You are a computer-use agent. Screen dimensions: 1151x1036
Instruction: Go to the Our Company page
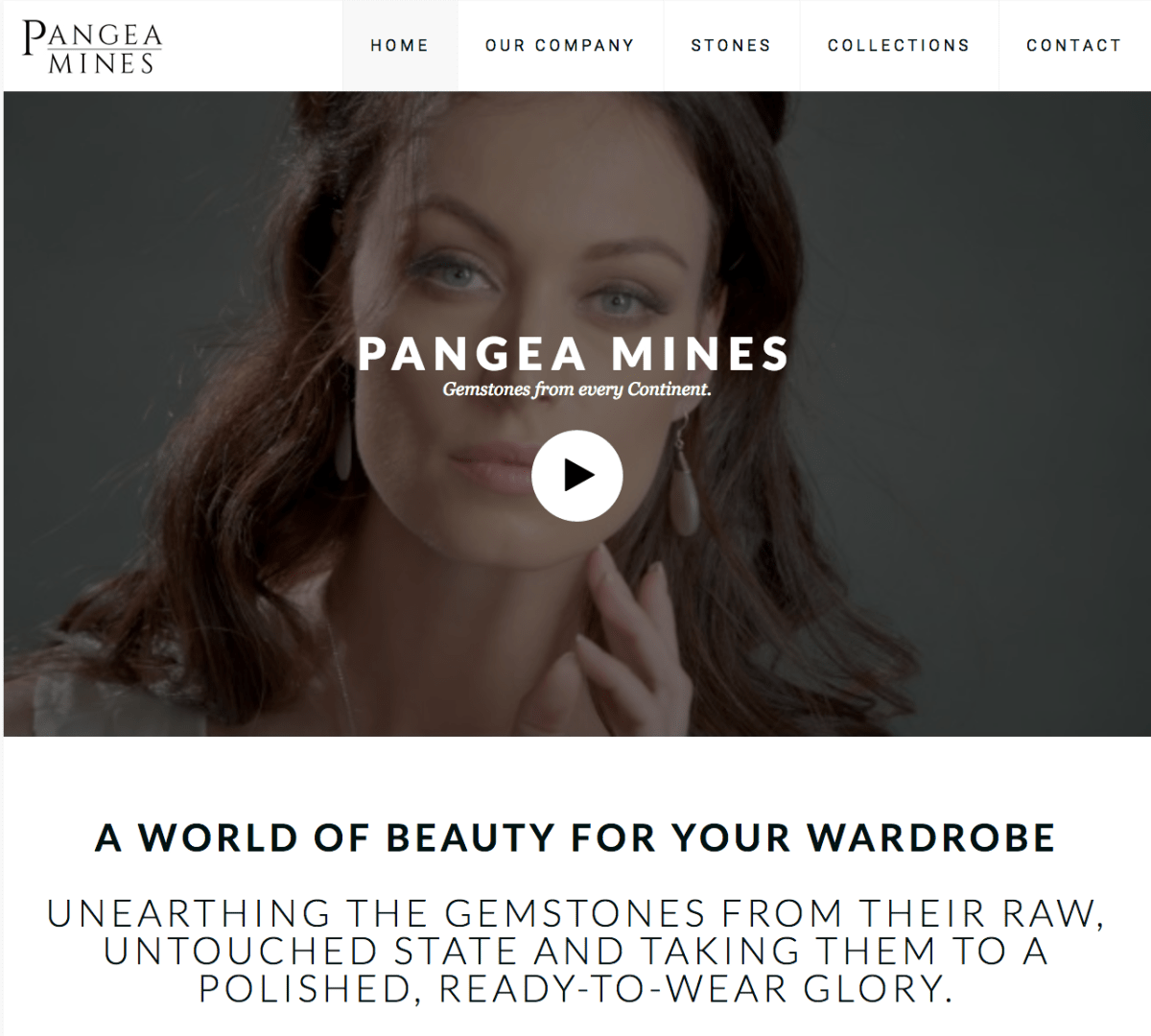pos(560,45)
